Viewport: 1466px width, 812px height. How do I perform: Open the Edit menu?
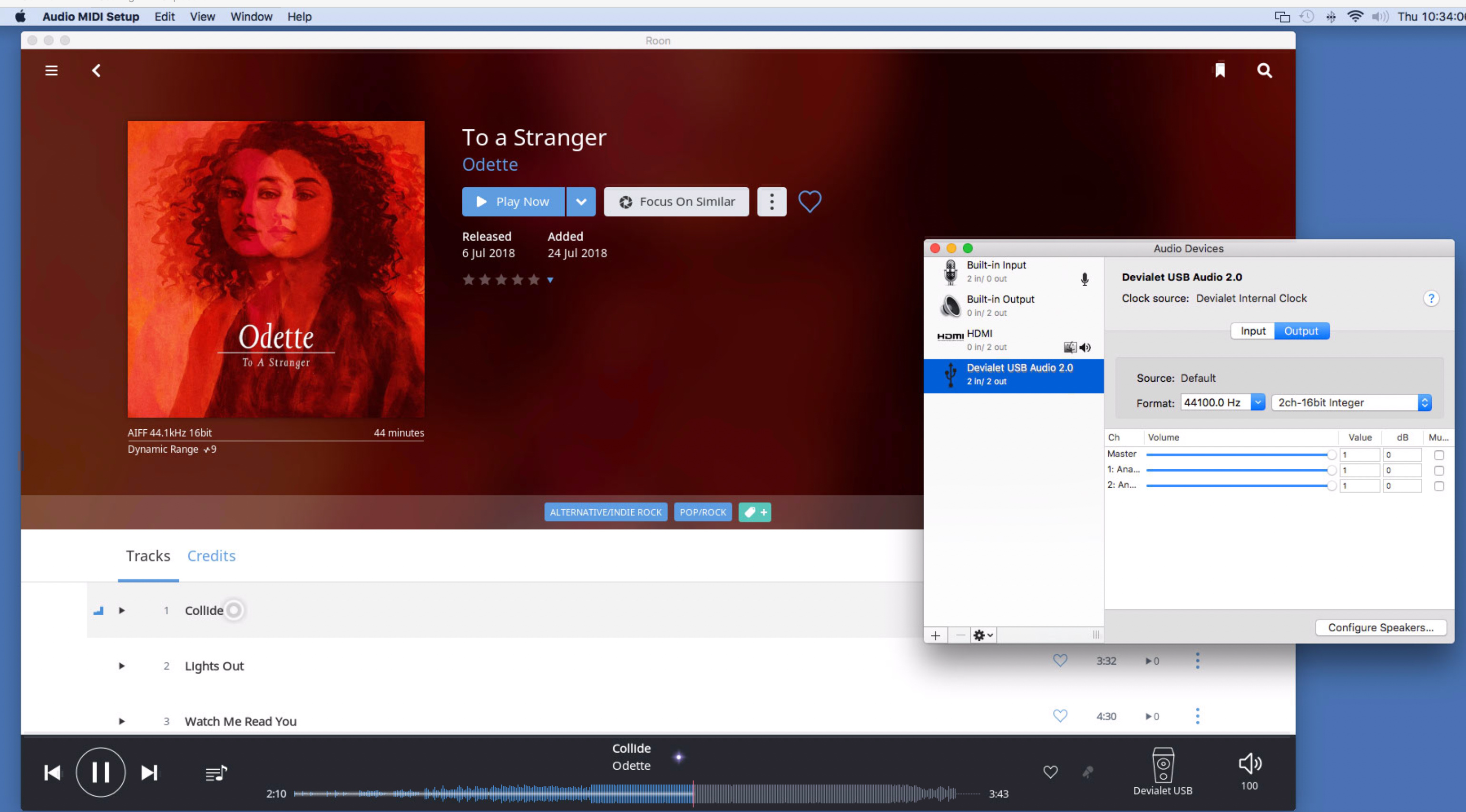pos(165,17)
